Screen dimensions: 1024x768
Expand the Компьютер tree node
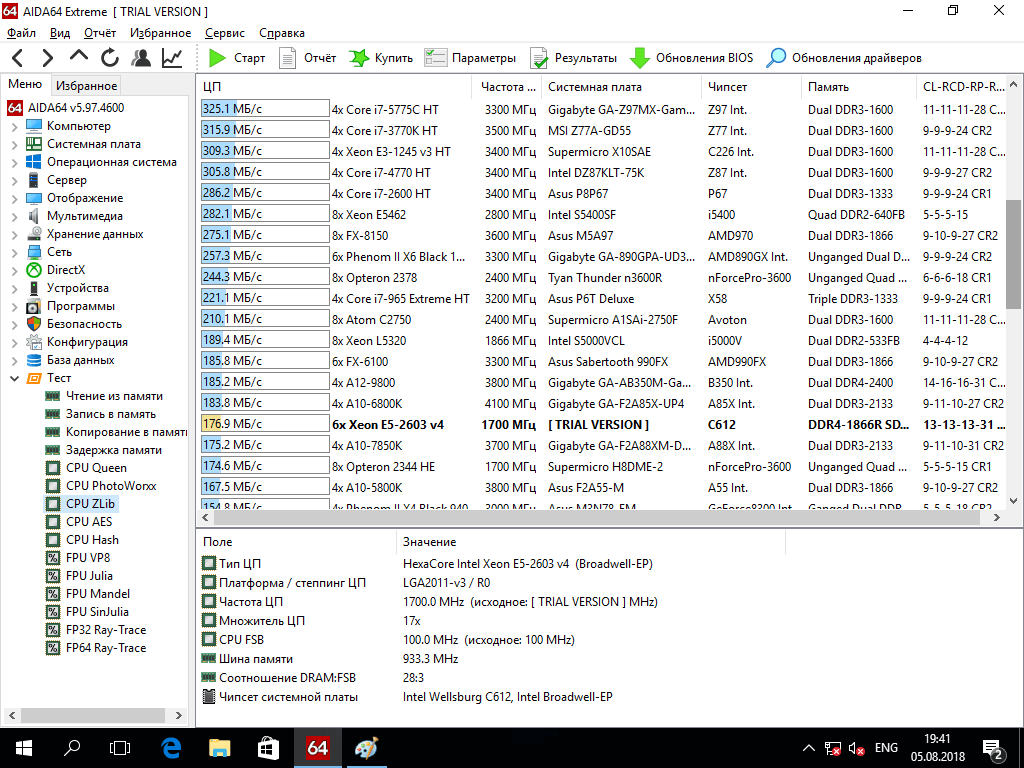pos(14,126)
